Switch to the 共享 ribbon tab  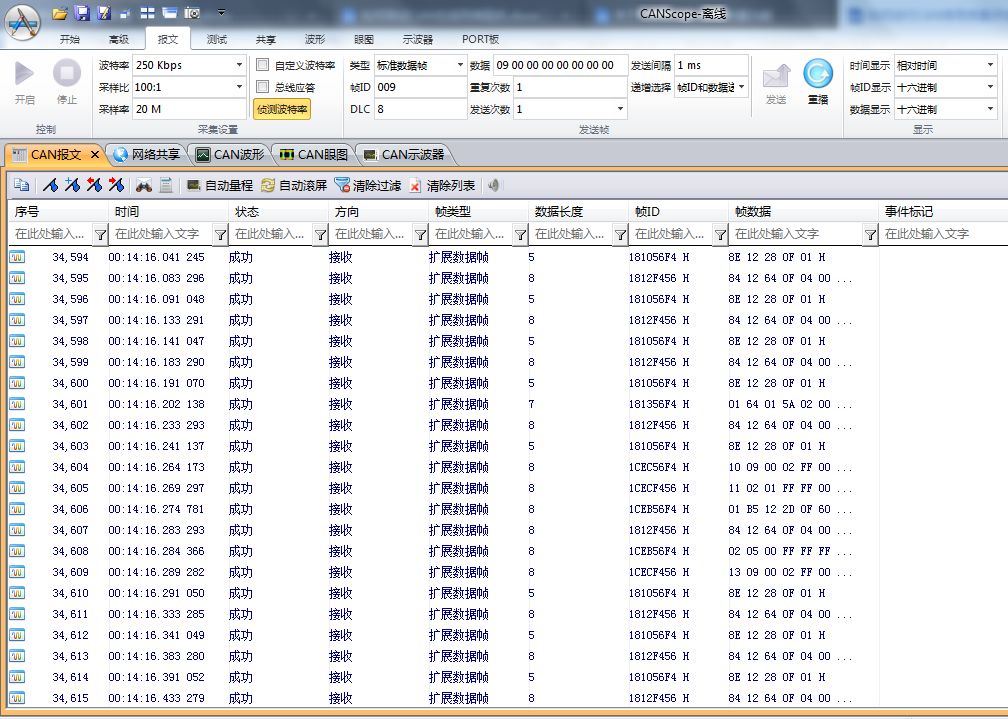tap(266, 39)
